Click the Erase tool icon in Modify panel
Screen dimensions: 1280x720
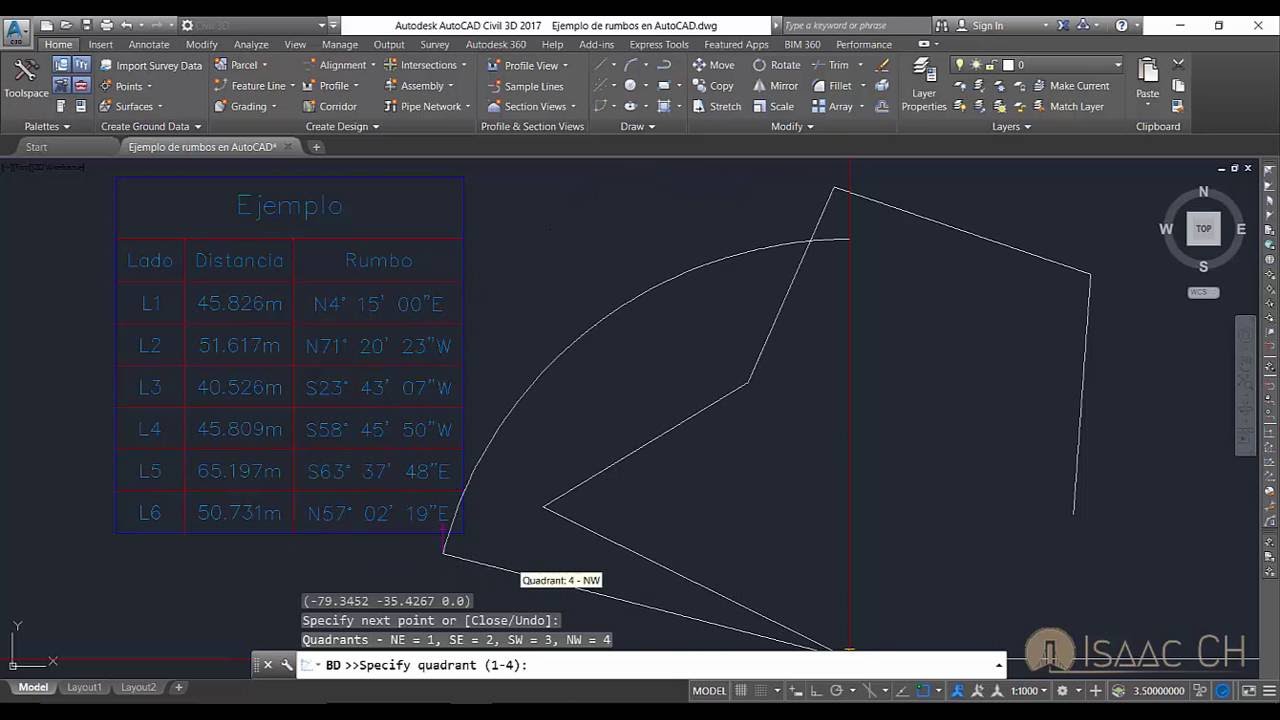pos(882,65)
